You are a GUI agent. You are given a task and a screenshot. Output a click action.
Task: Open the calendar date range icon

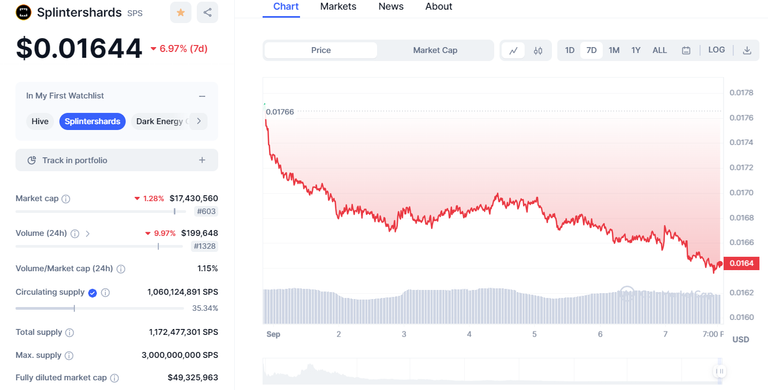pos(686,50)
